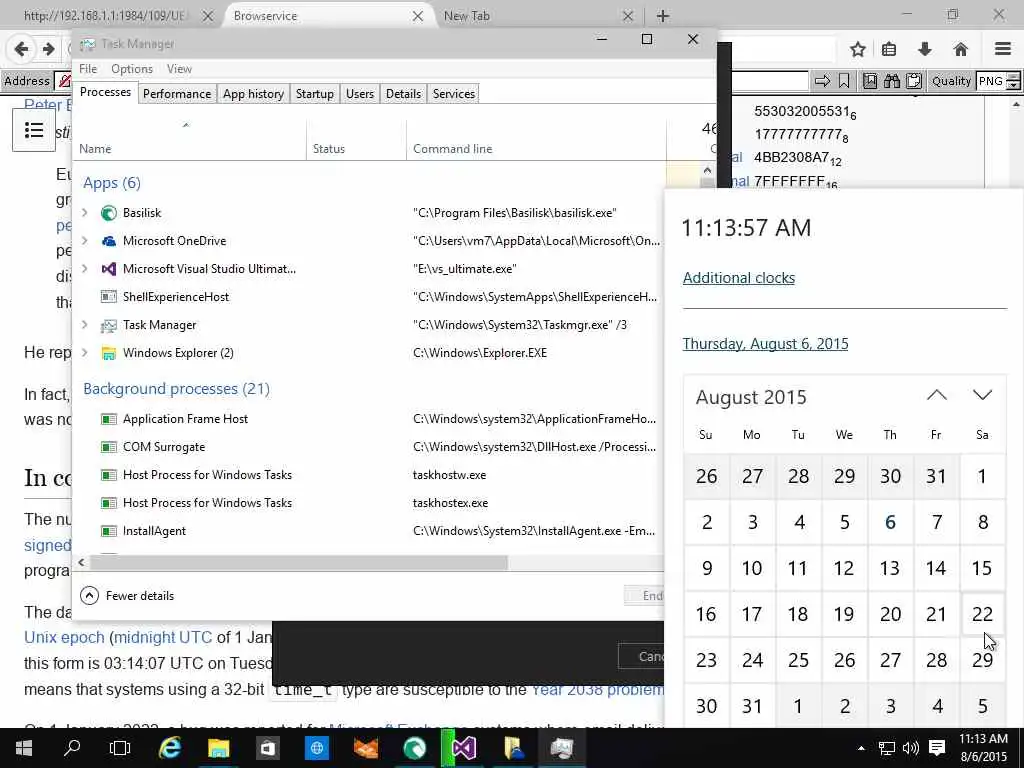The height and width of the screenshot is (768, 1024).
Task: Select COM Surrogate background process row
Action: point(369,447)
